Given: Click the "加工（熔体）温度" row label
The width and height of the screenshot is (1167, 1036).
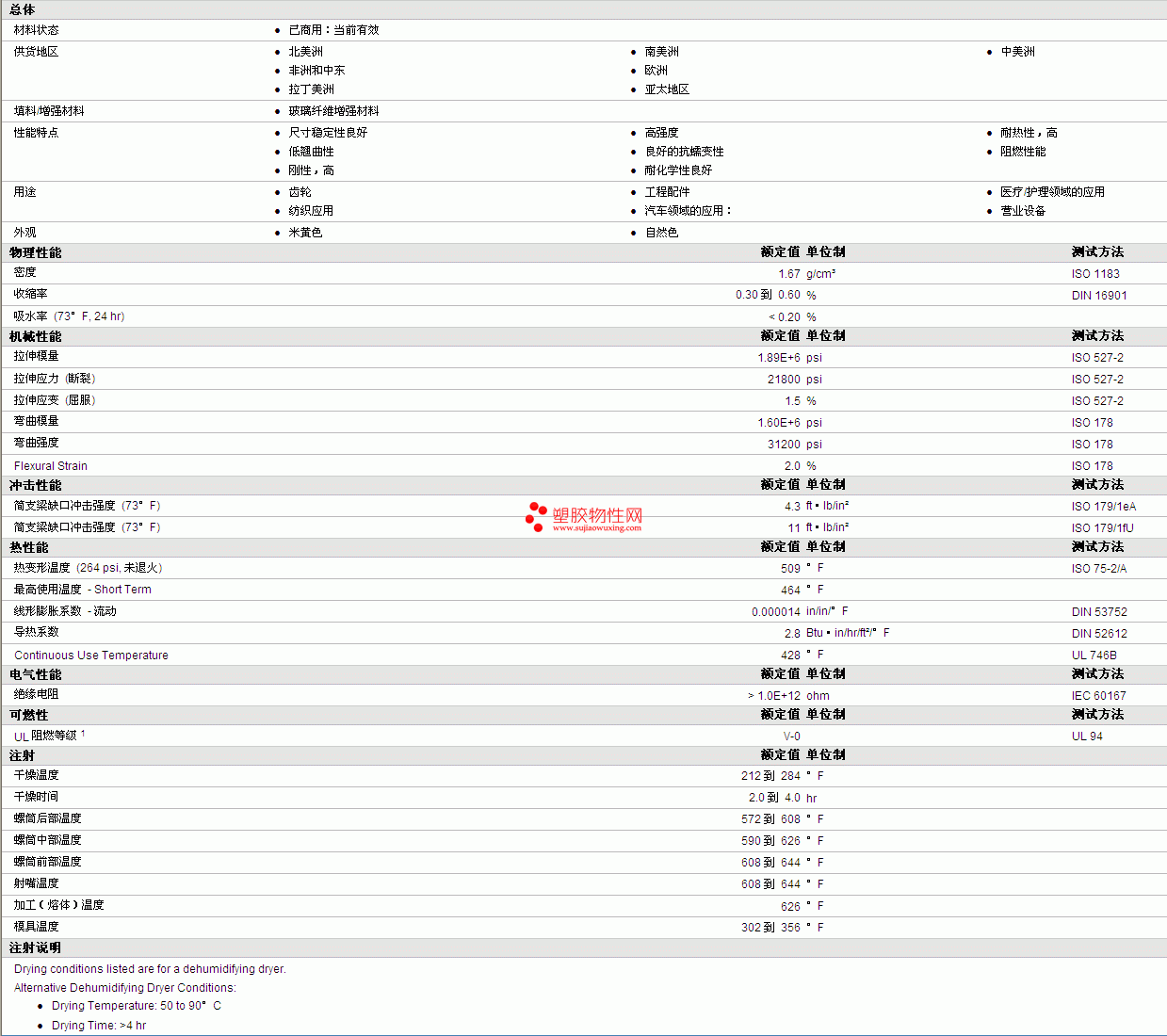Looking at the screenshot, I should click(x=58, y=905).
